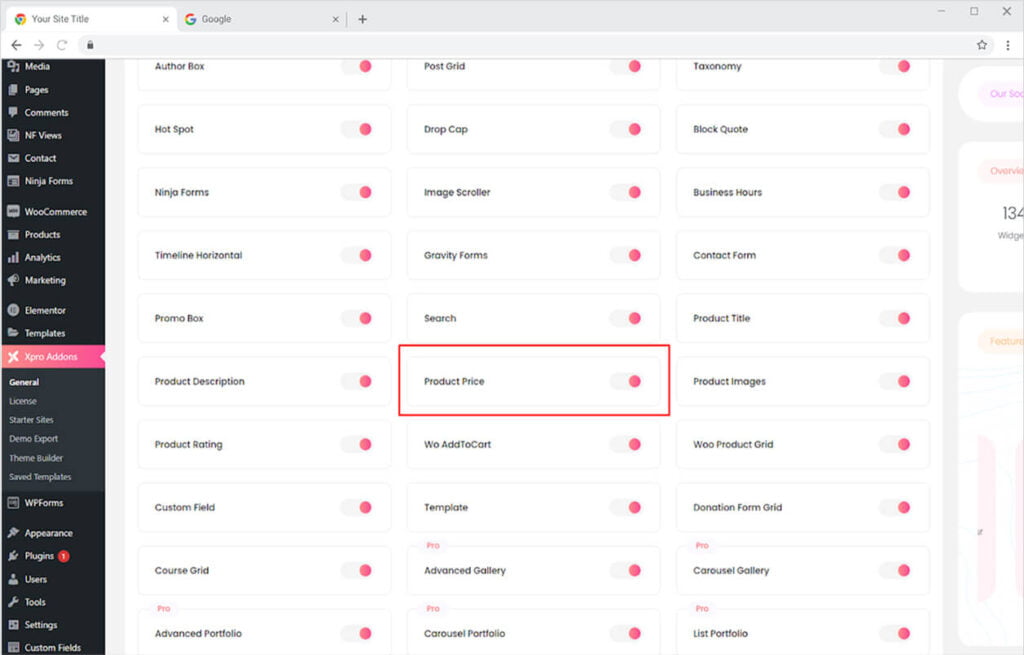
Task: Go to the License submenu page
Action: (23, 401)
